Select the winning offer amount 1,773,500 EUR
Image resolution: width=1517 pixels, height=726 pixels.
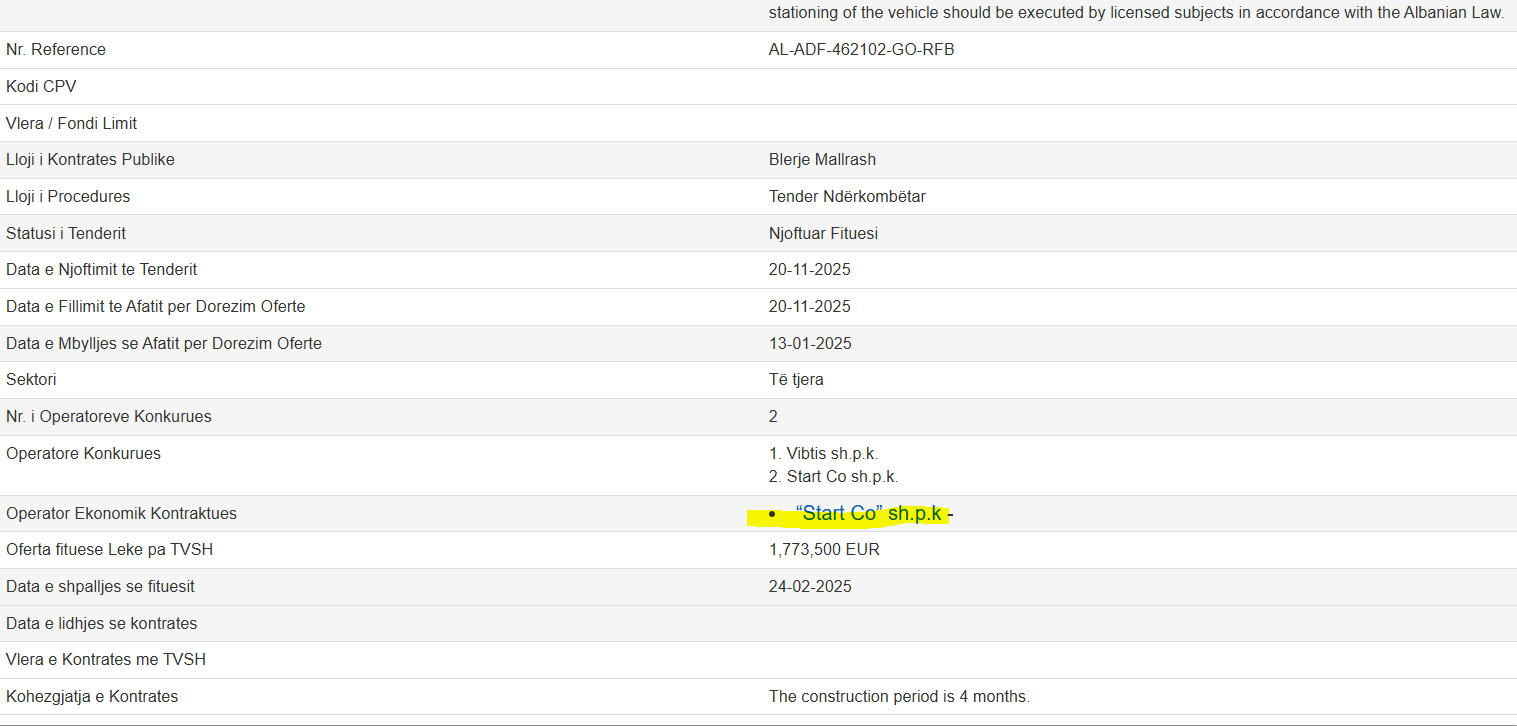click(824, 550)
